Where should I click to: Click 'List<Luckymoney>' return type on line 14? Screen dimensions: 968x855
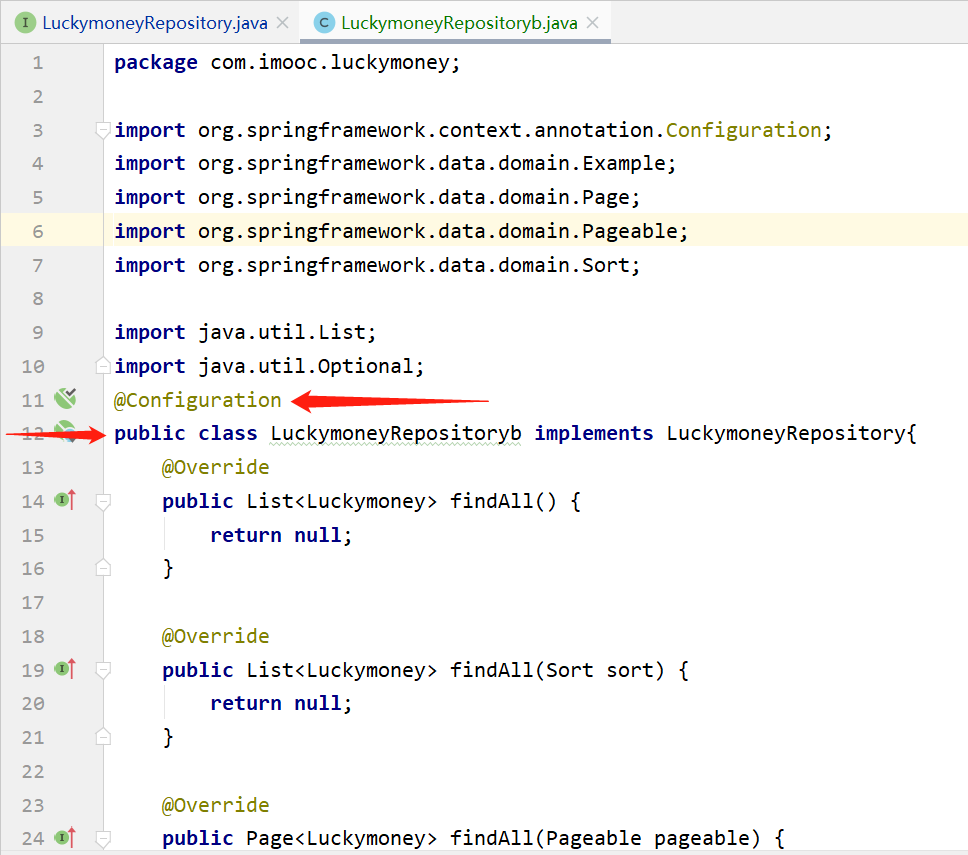(x=341, y=501)
